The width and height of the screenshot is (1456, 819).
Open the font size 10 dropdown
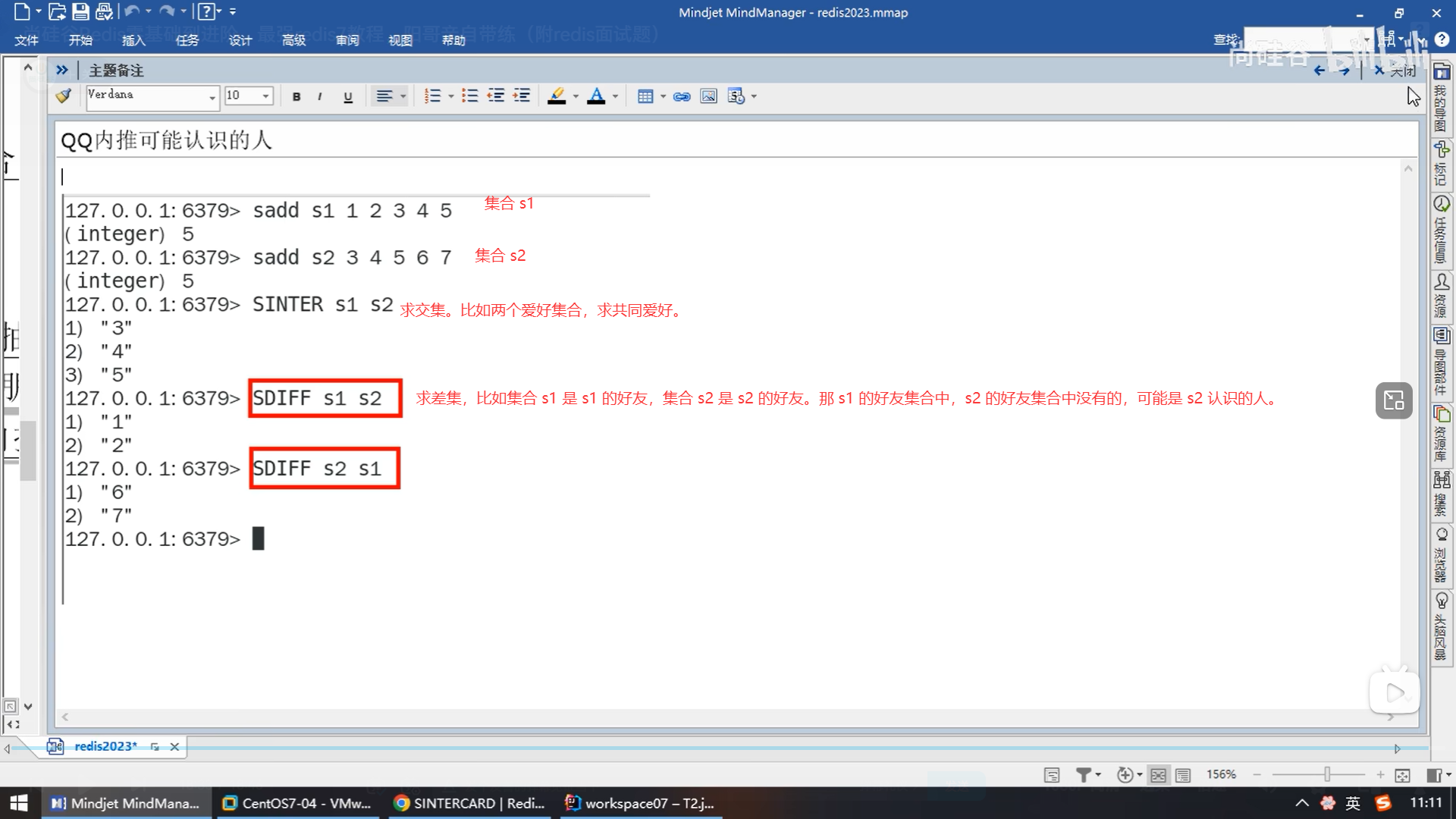[265, 96]
